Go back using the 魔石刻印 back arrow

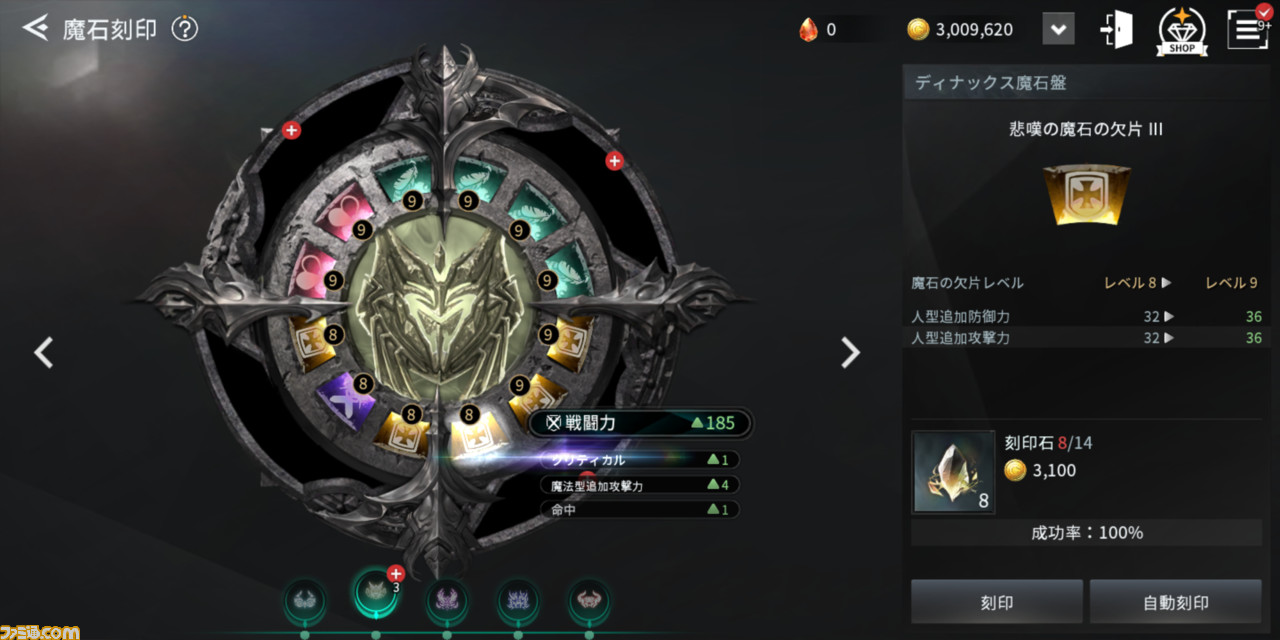coord(36,28)
